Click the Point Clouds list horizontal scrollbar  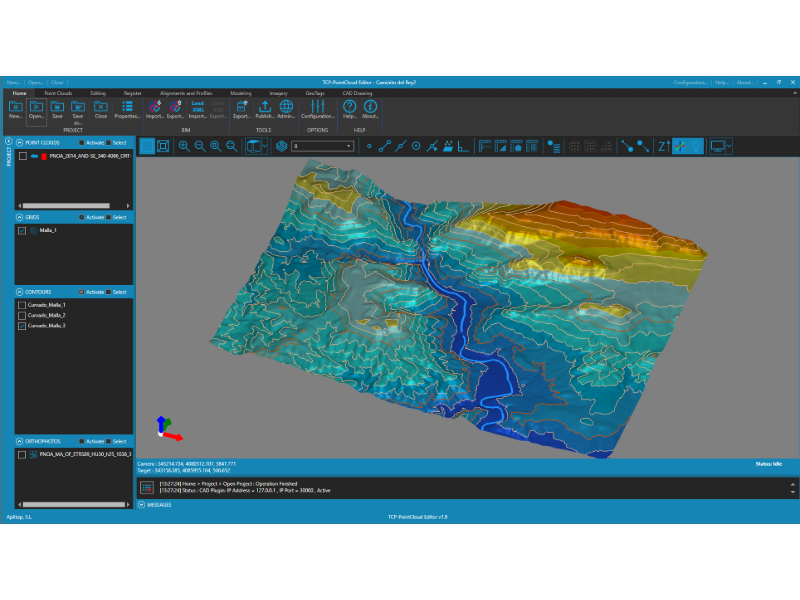(x=66, y=206)
